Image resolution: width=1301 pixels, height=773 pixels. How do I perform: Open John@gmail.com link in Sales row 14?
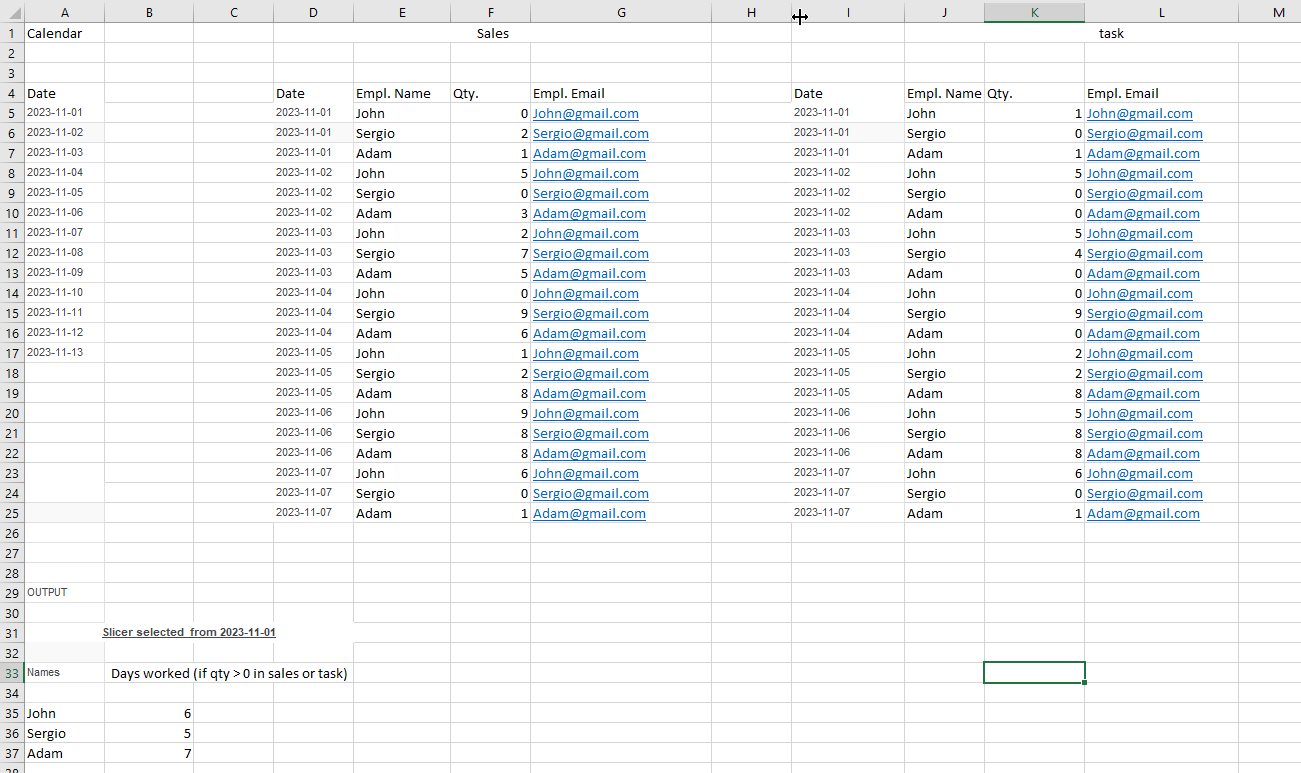pyautogui.click(x=586, y=293)
